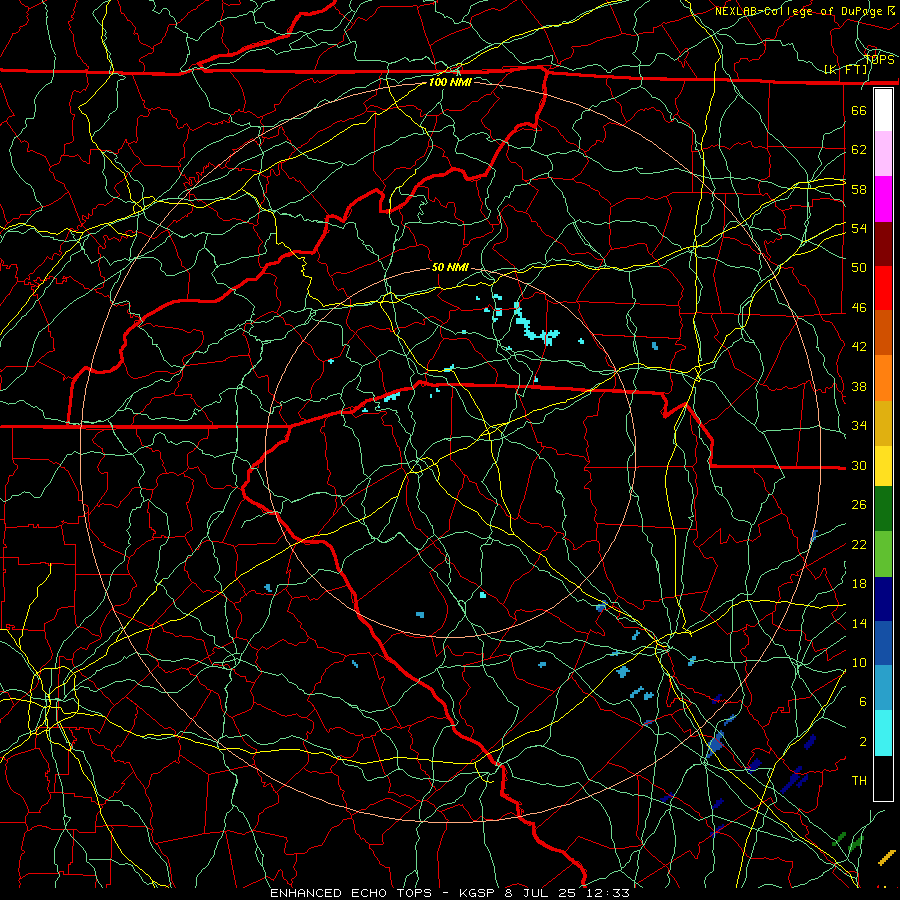Click the '100 NMI' range ring label
Viewport: 900px width, 900px height.
[x=450, y=82]
